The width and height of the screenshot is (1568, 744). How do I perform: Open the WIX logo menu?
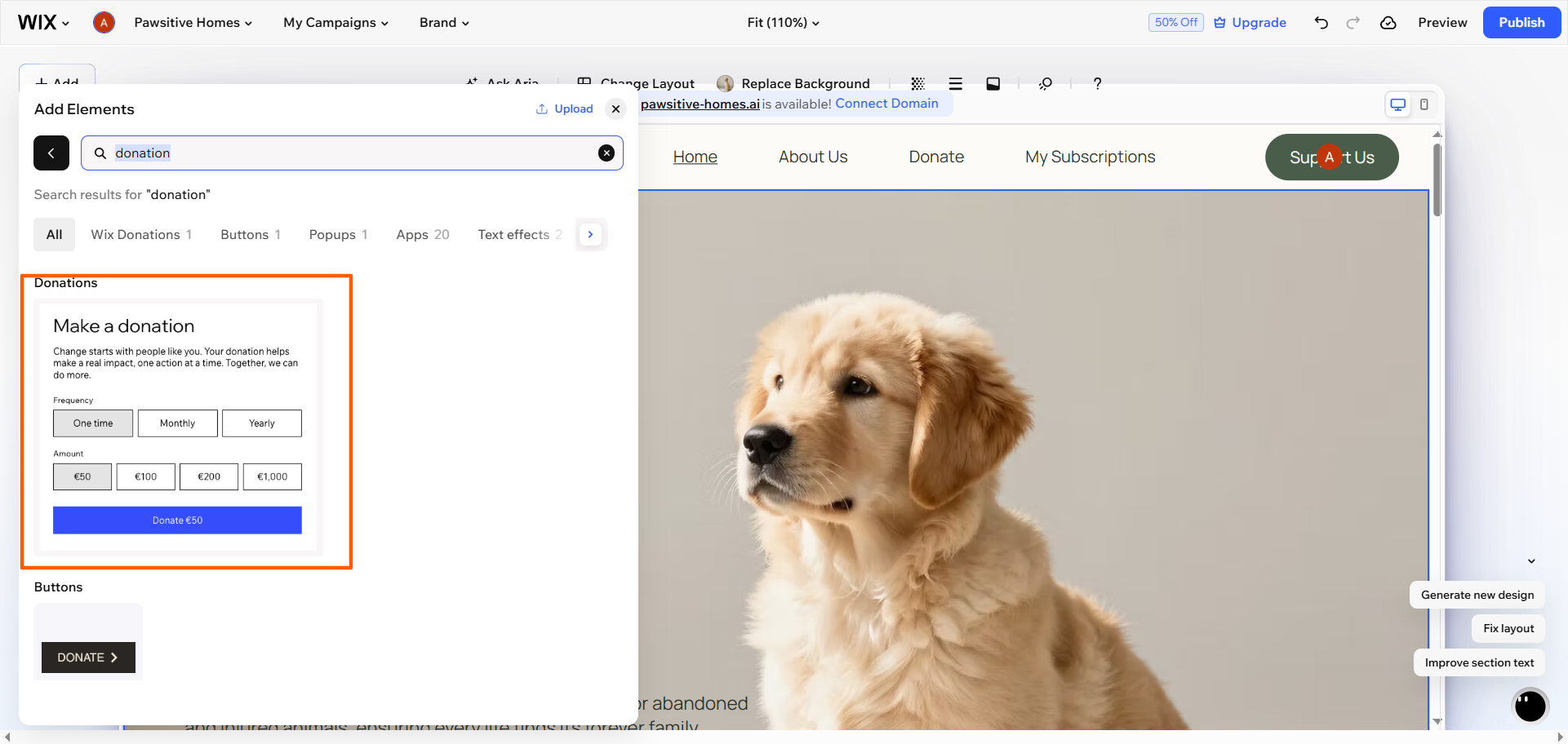coord(43,23)
